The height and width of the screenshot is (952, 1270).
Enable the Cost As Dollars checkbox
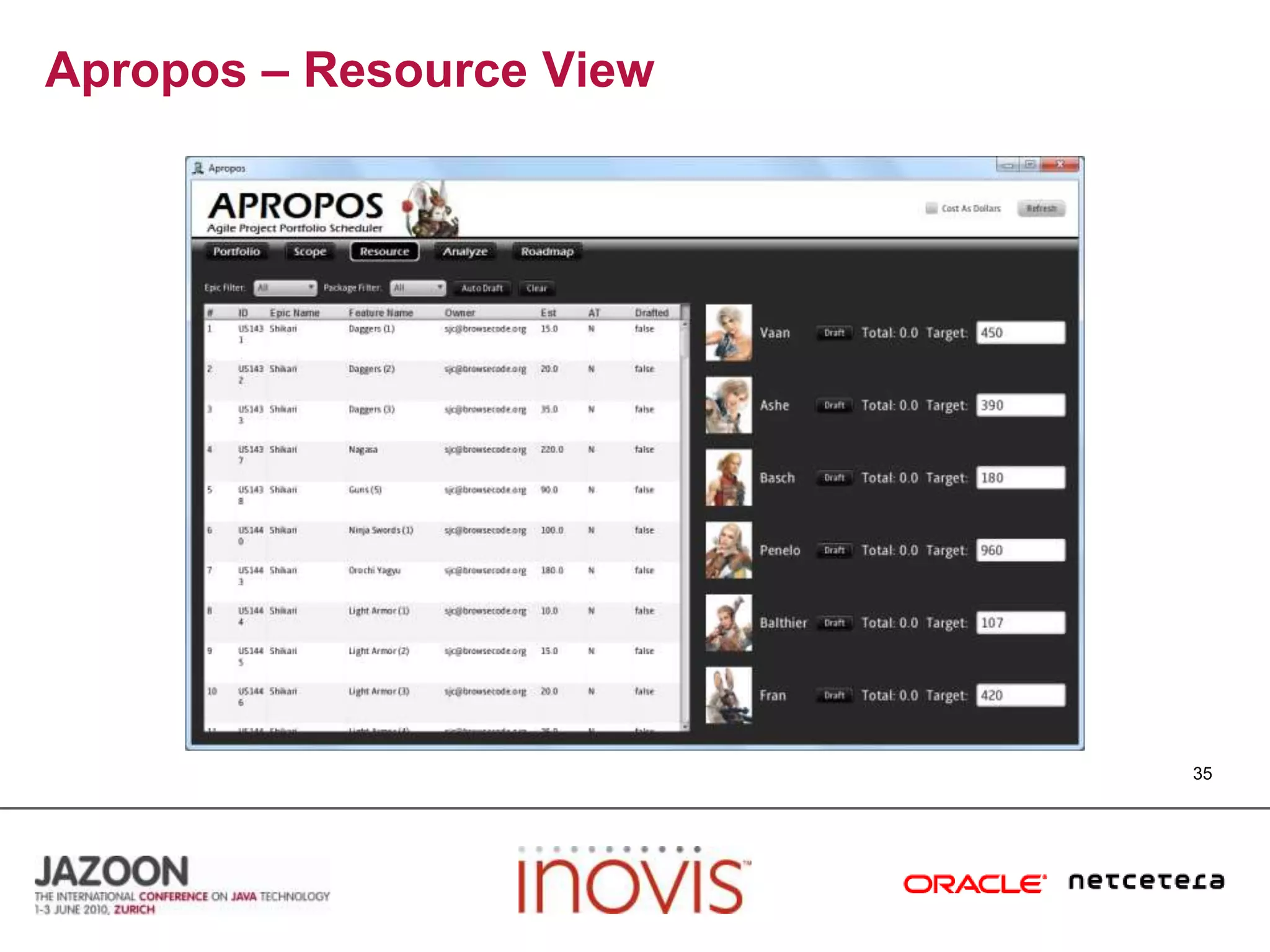click(x=931, y=208)
